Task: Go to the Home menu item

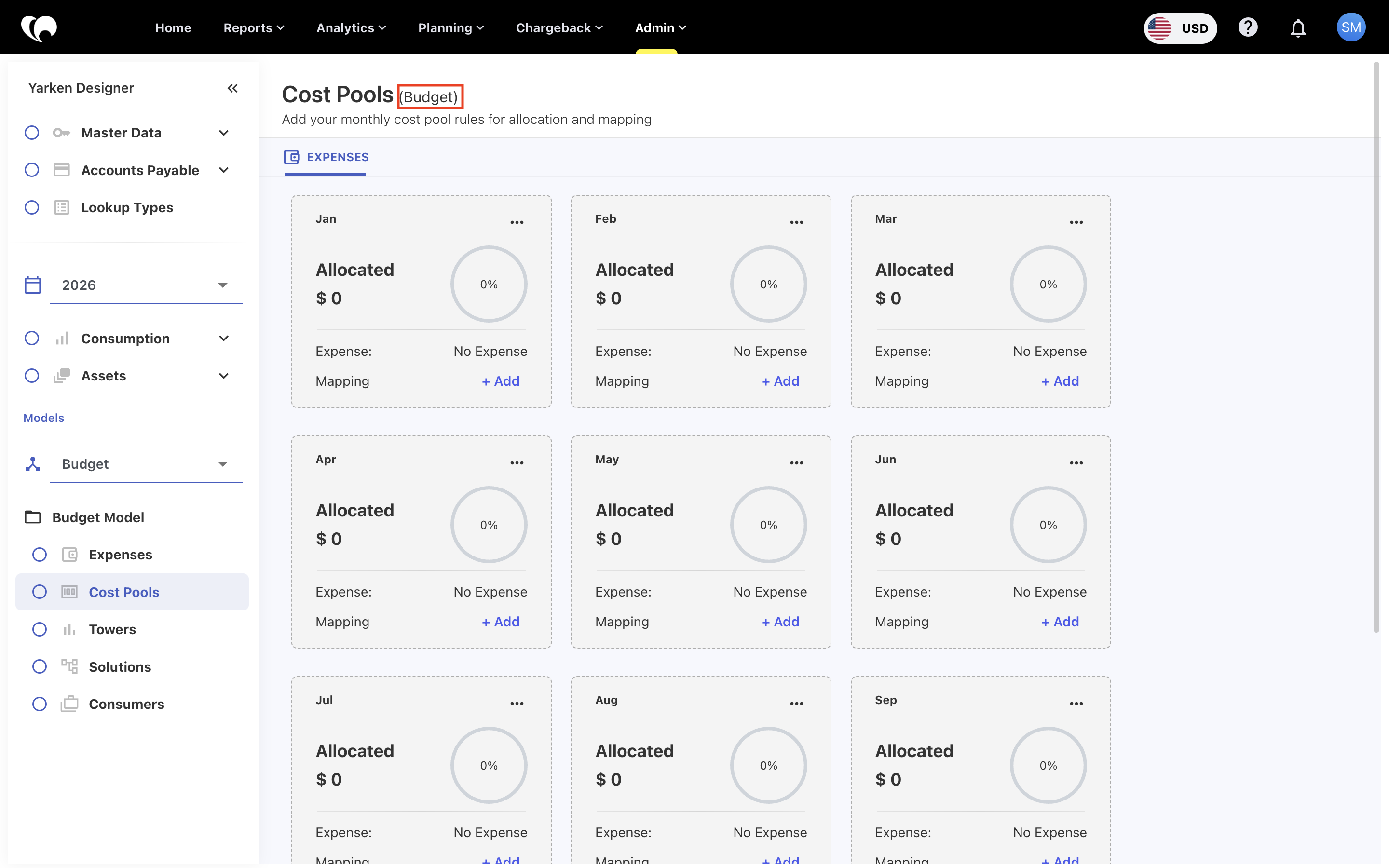Action: click(x=173, y=27)
